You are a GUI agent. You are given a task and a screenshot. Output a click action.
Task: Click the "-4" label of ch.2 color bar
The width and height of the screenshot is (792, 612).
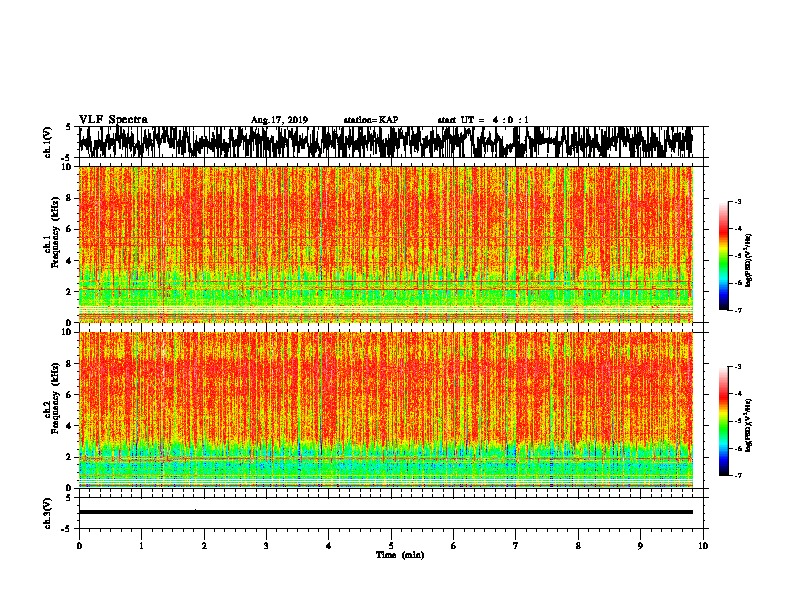(737, 394)
